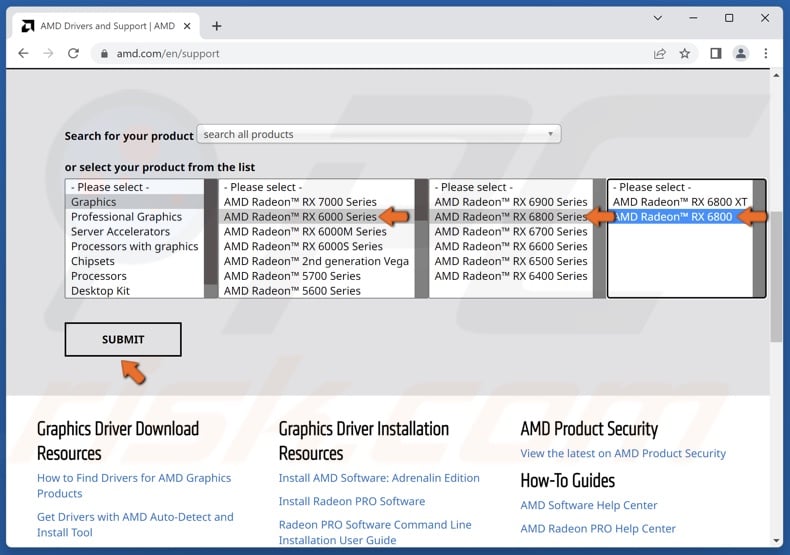Select AMD Radeon RX 6800 Series
Image resolution: width=790 pixels, height=555 pixels.
[511, 217]
